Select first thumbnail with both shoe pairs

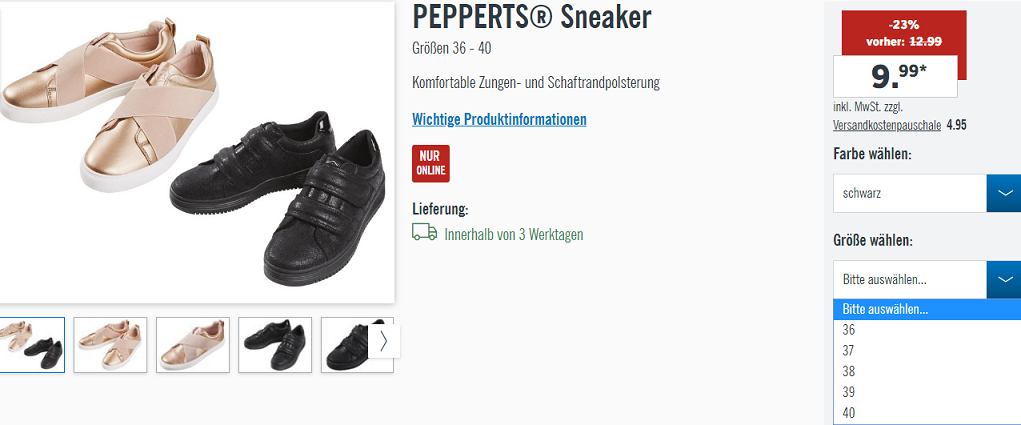32,345
